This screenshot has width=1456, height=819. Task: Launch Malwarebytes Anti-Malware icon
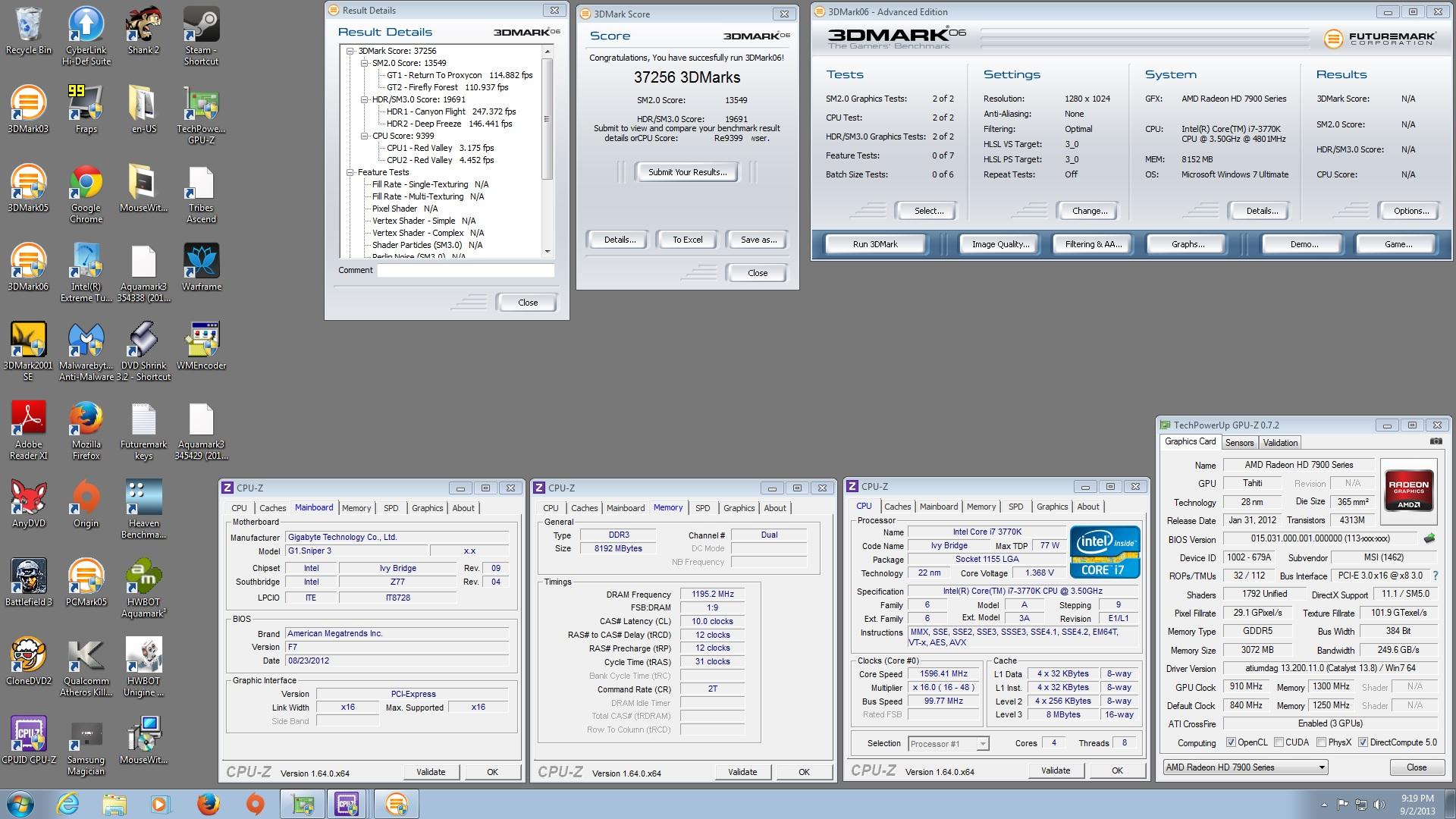coord(86,351)
